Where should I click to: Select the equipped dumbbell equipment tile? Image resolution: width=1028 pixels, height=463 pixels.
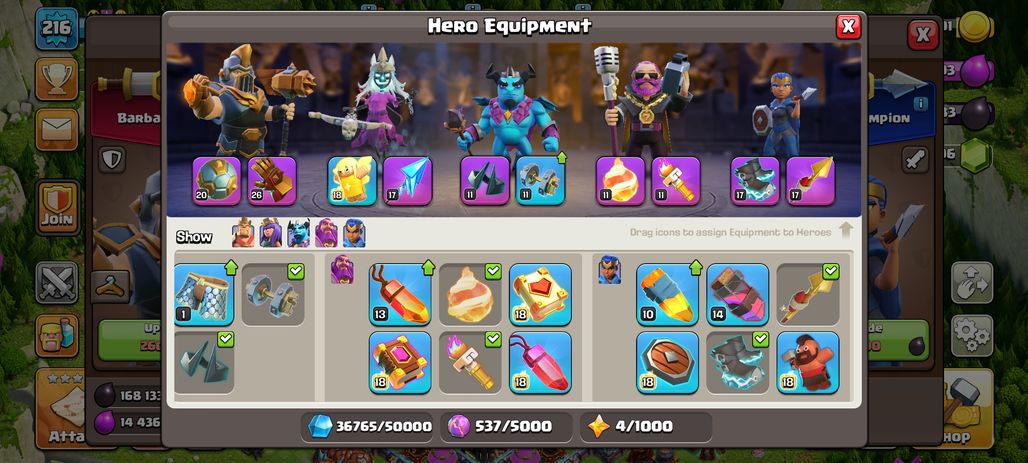click(x=273, y=294)
